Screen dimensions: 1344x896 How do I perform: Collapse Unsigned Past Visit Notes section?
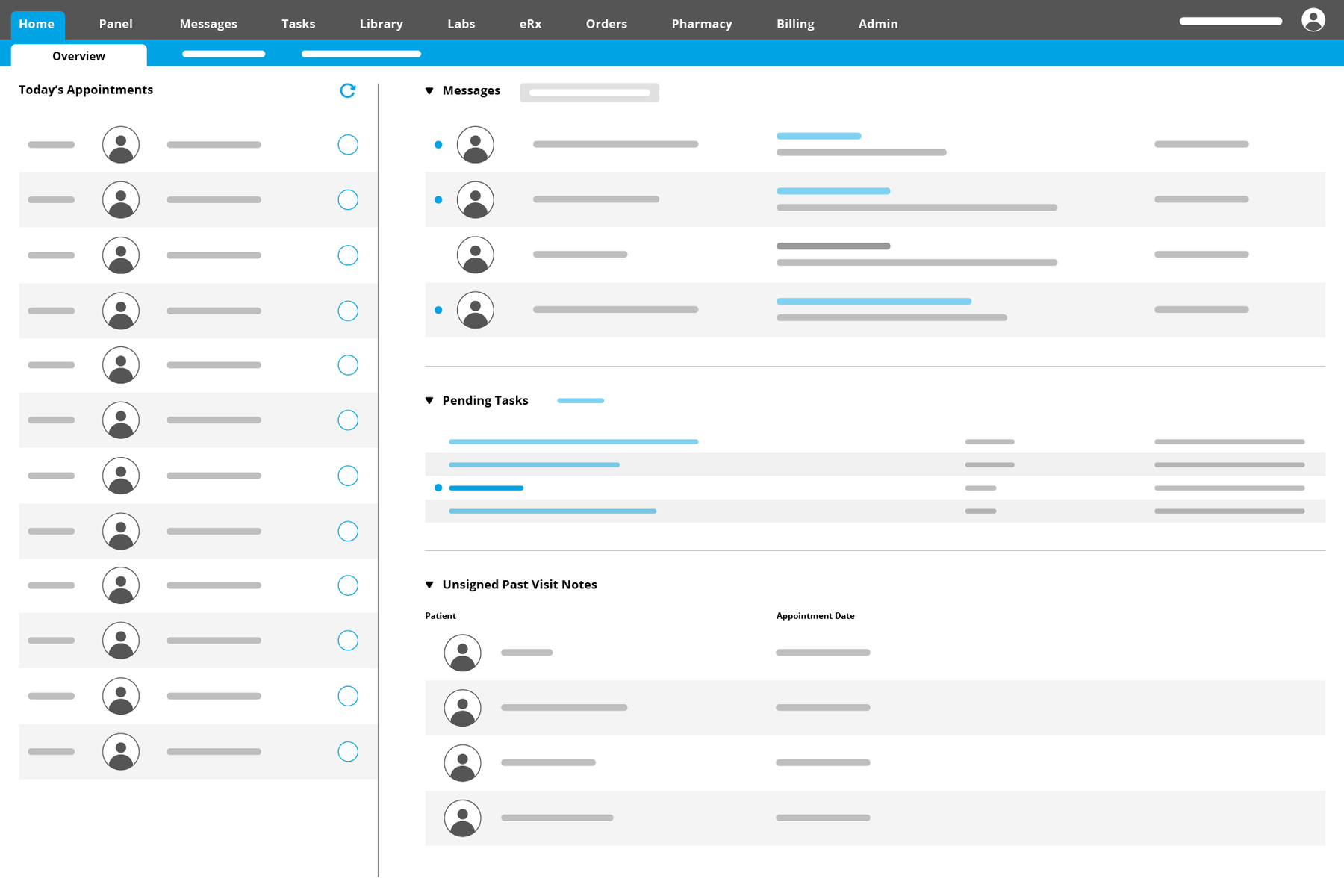pos(429,585)
